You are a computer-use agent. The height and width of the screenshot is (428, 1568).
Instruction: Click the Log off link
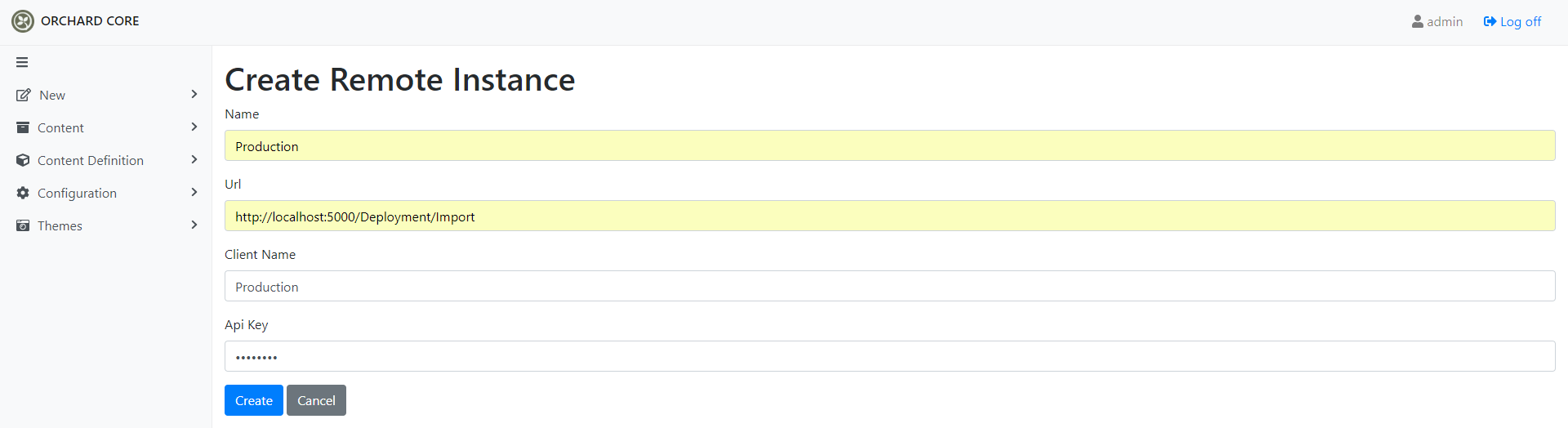click(1512, 21)
